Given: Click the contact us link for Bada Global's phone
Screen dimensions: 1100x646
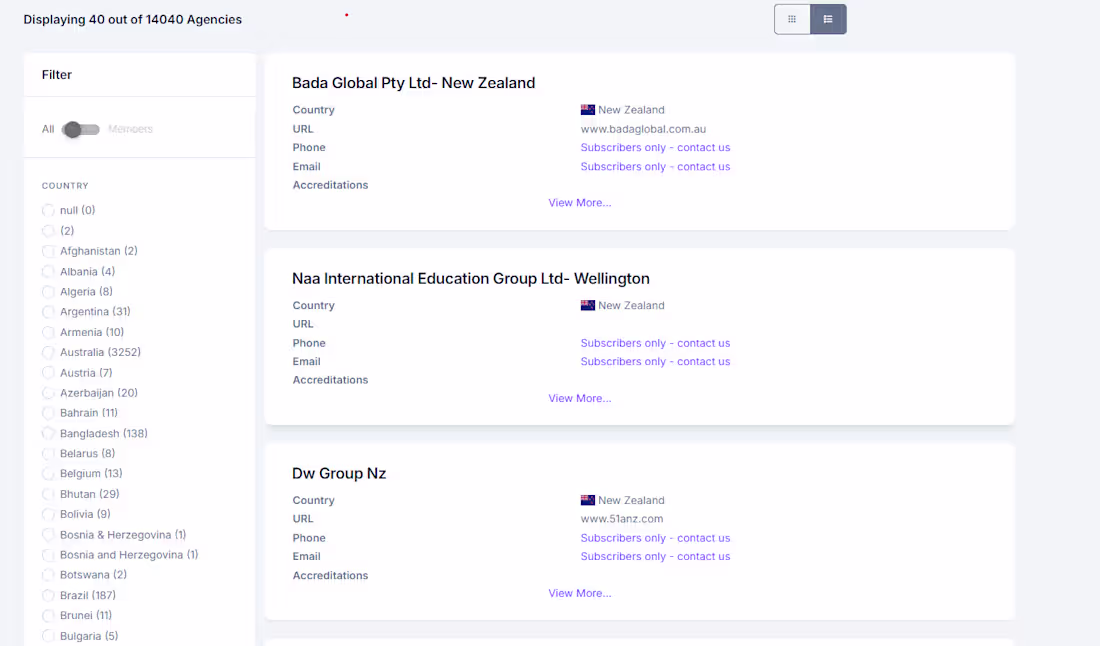Looking at the screenshot, I should tap(655, 147).
